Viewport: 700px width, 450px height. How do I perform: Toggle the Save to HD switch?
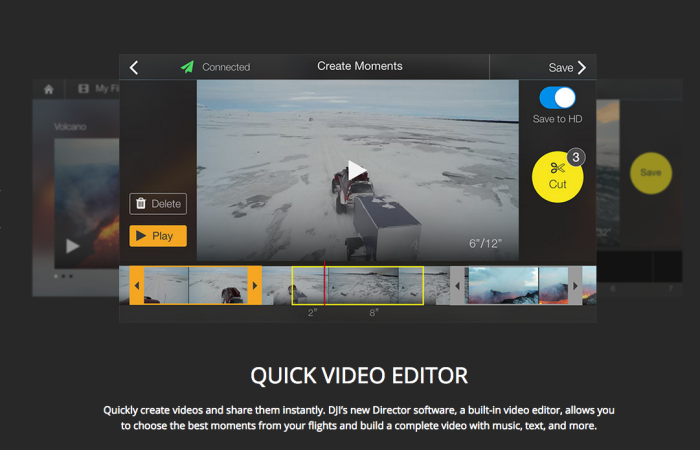[557, 98]
